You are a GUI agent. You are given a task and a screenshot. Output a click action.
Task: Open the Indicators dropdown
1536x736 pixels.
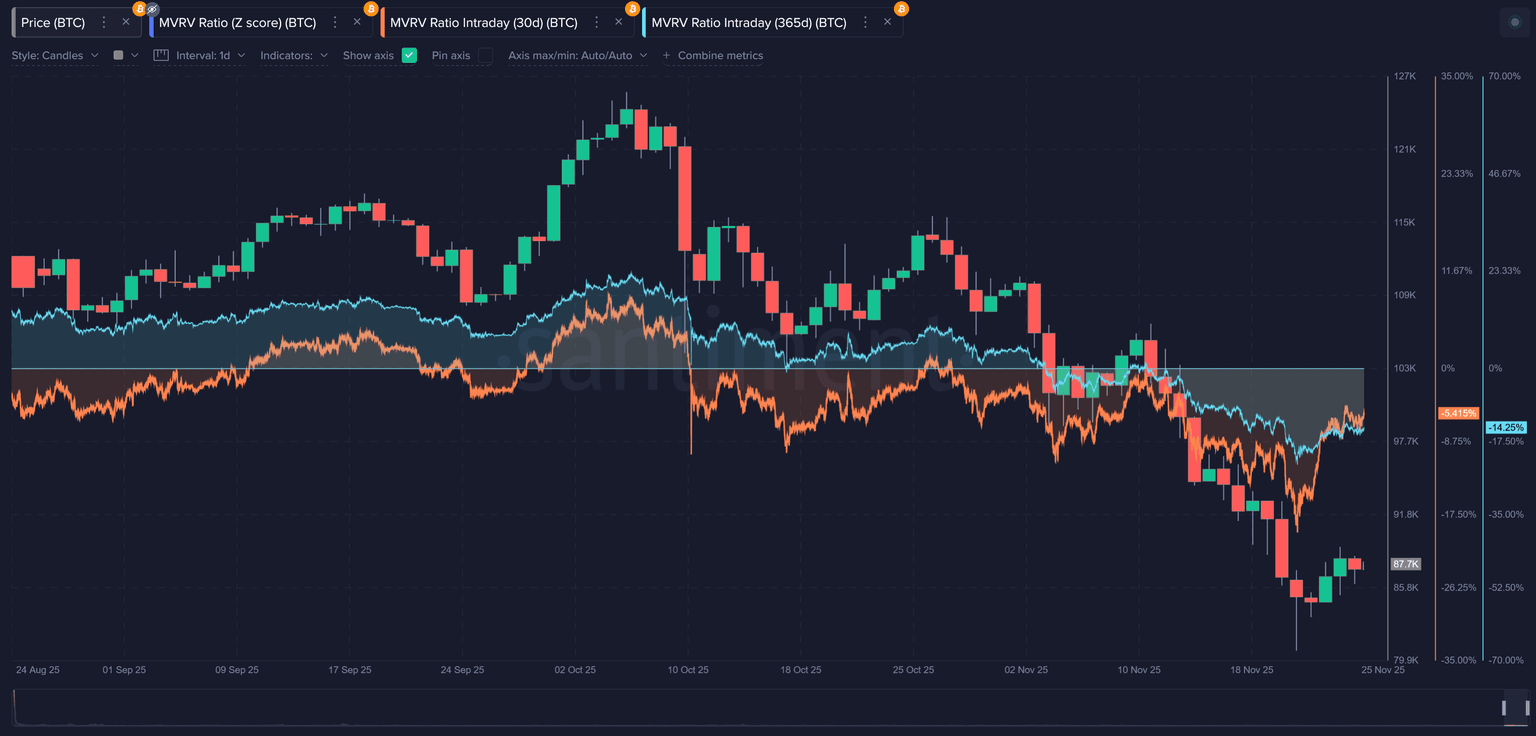(x=294, y=56)
